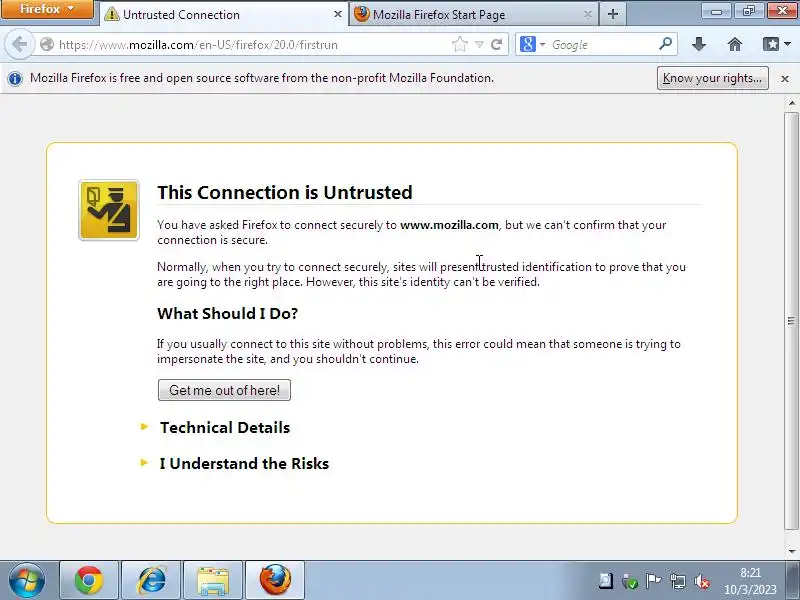The height and width of the screenshot is (600, 800).
Task: Switch to the Untrusted Connection tab
Action: coord(223,14)
